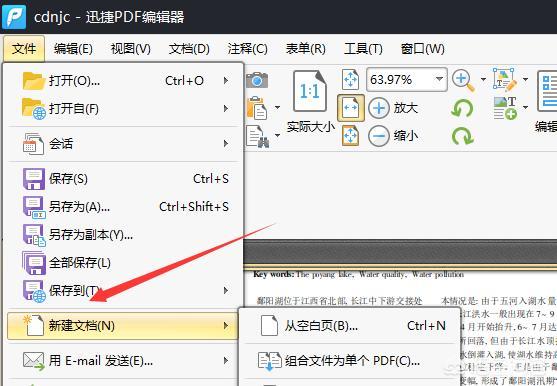Expand the 新建文档(N) submenu arrow
Screen dimensions: 557x386
(226, 326)
